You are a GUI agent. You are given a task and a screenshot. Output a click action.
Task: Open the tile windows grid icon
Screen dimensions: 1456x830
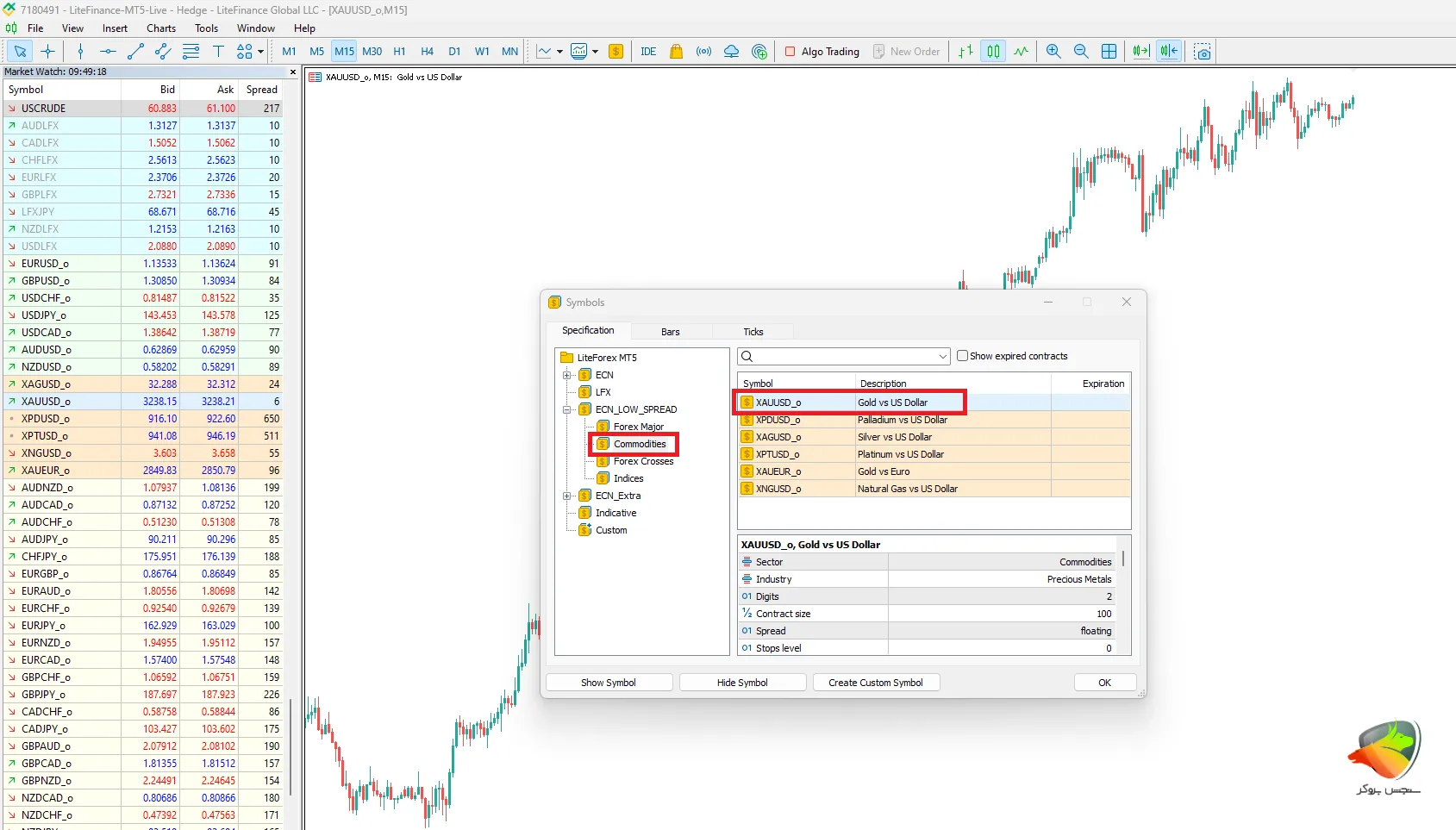click(x=1109, y=52)
